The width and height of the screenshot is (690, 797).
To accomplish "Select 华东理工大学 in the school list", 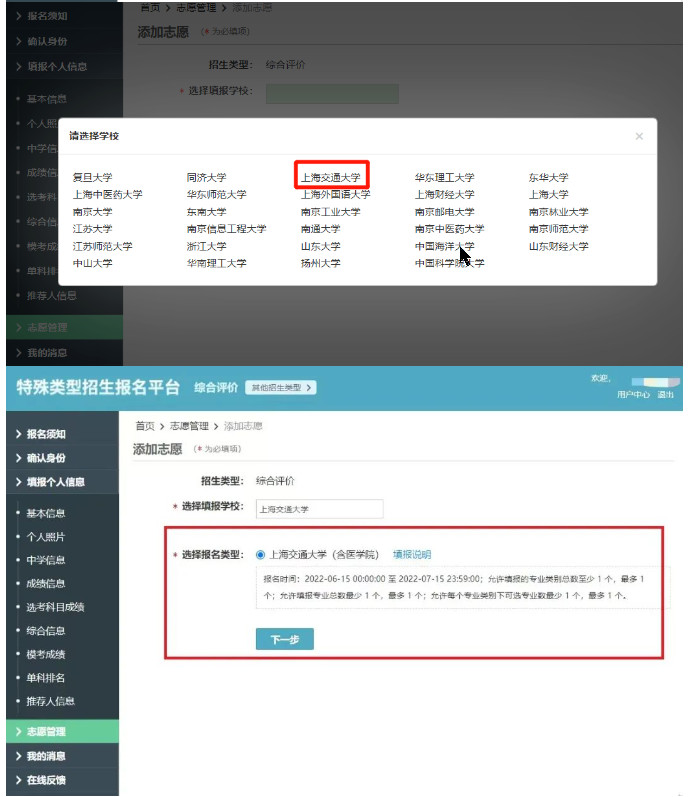I will [x=444, y=177].
